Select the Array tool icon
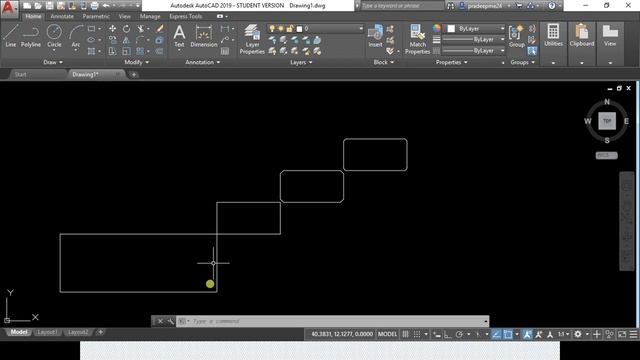The height and width of the screenshot is (360, 640). tap(140, 51)
